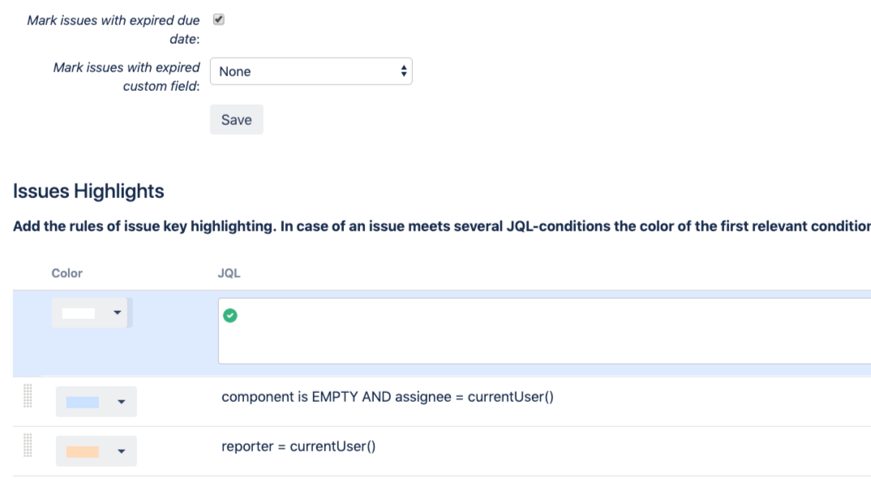Screen dimensions: 871x496
Task: Click the white color swatch in new rule
Action: click(x=79, y=313)
